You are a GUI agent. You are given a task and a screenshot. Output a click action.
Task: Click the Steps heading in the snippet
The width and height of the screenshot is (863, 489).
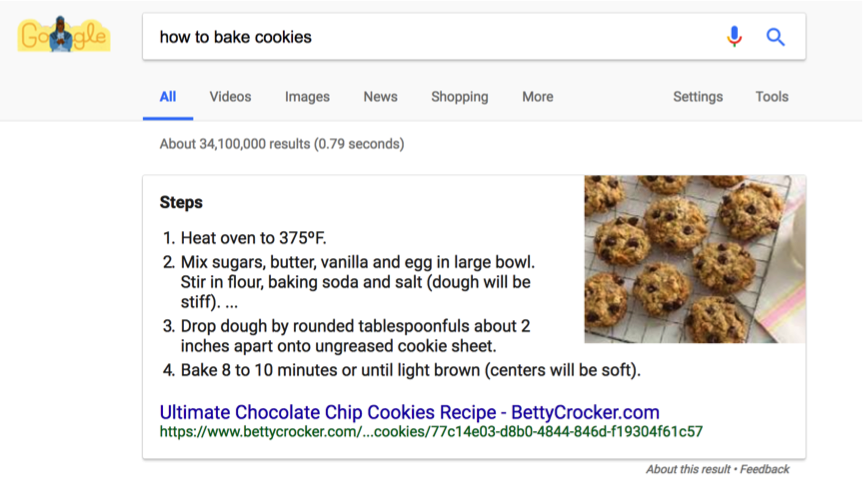pos(181,203)
